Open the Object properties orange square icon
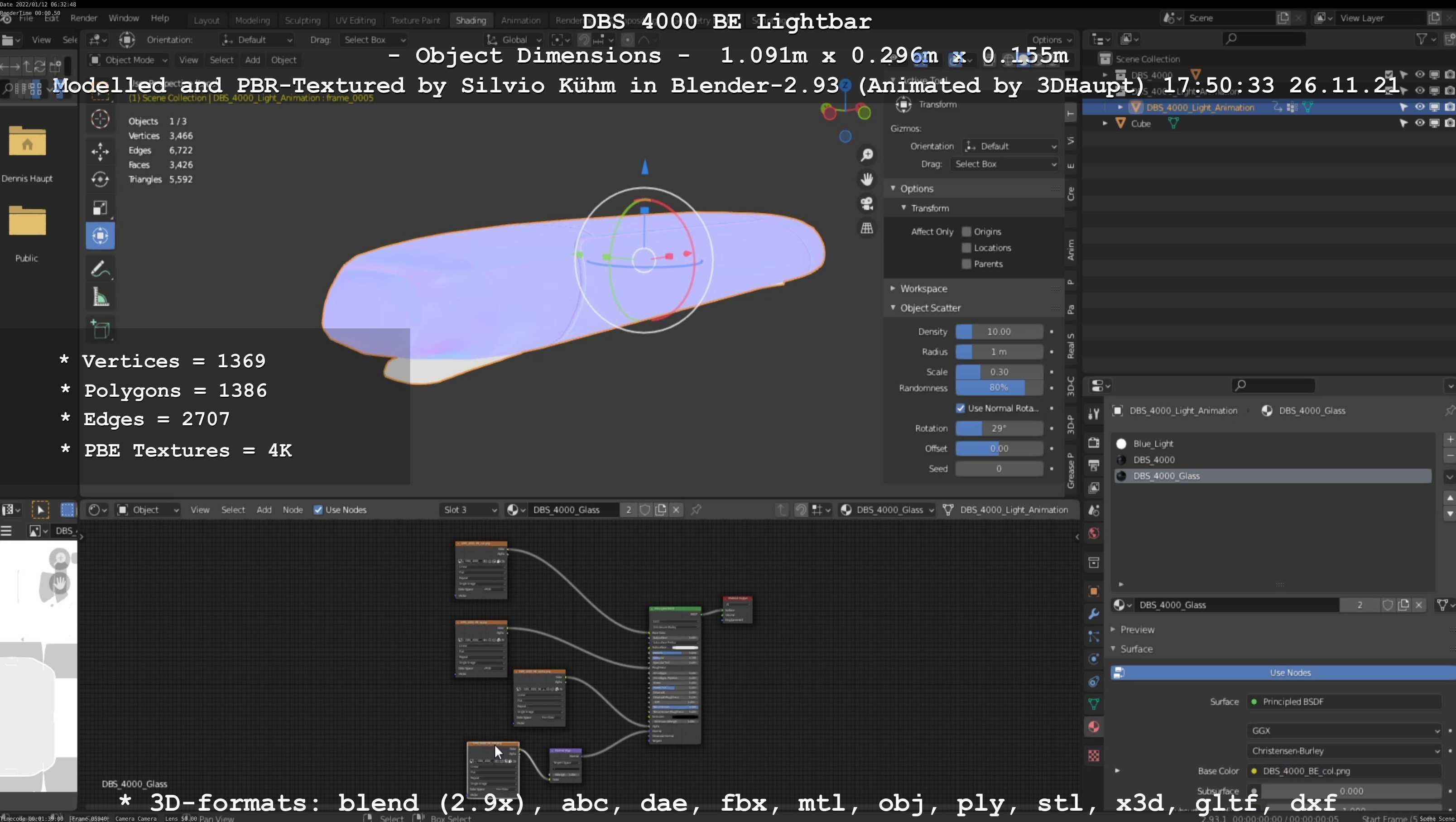The width and height of the screenshot is (1456, 822). pyautogui.click(x=1094, y=591)
